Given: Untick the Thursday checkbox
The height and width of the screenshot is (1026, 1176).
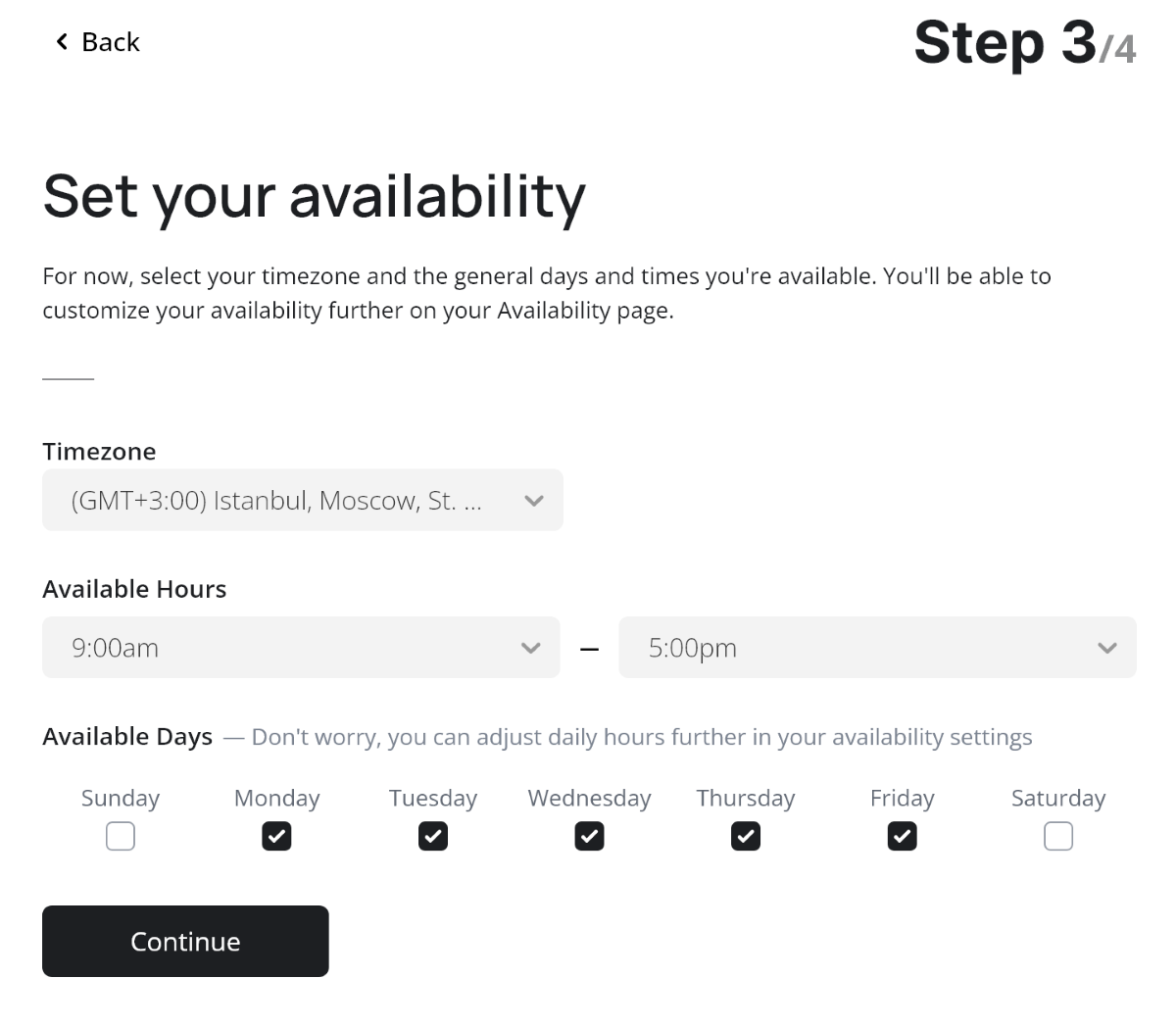Looking at the screenshot, I should 746,837.
